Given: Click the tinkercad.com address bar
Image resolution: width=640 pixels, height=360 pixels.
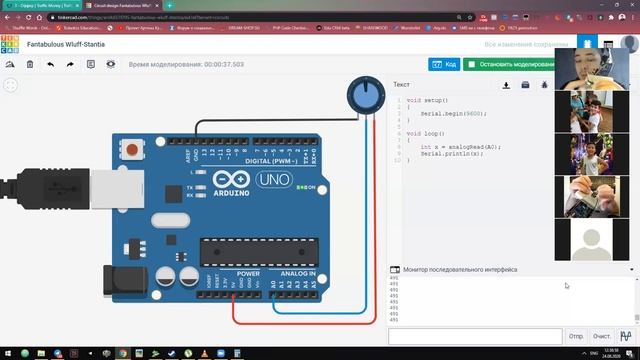Looking at the screenshot, I should click(x=253, y=18).
